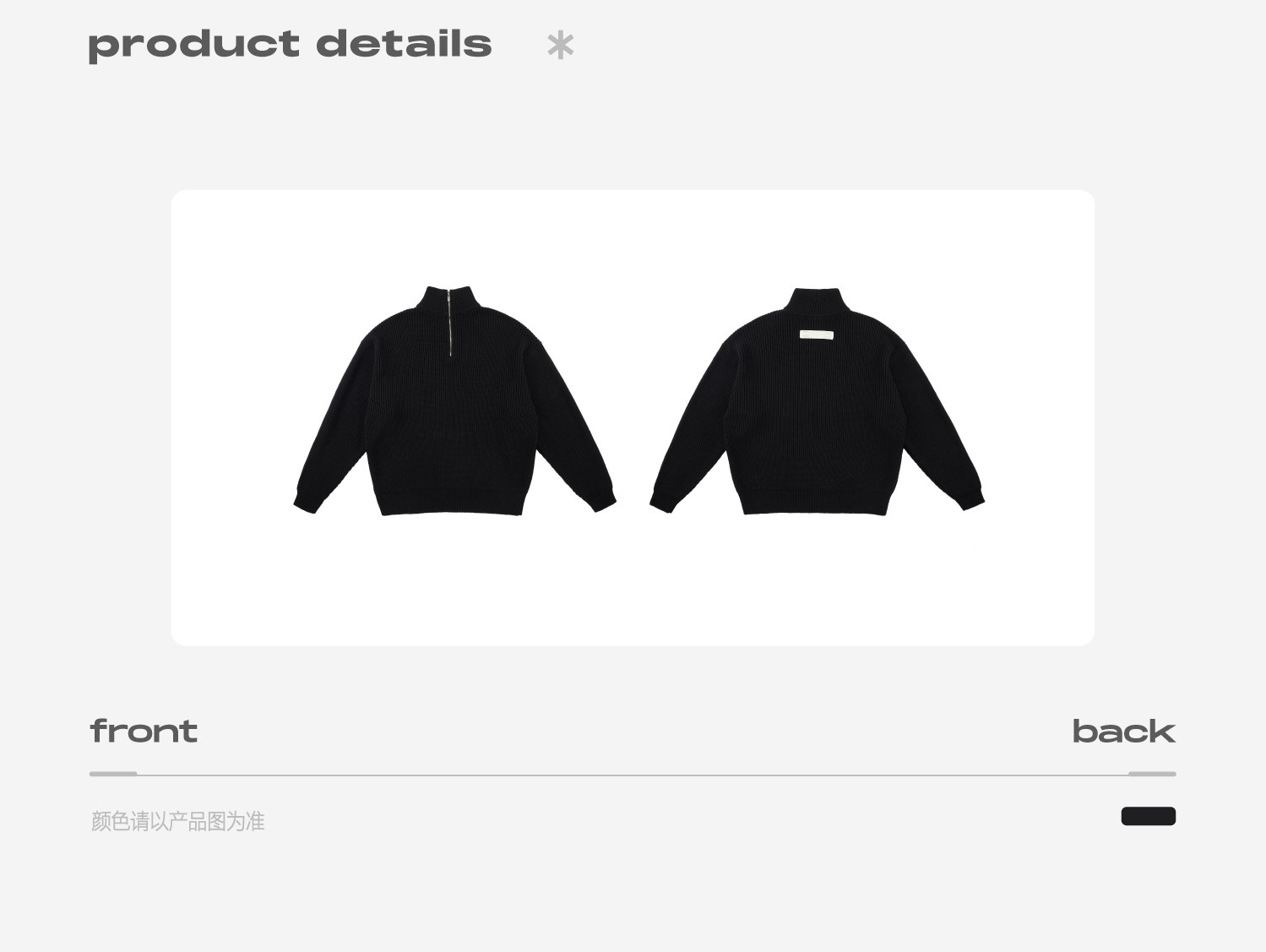Screen dimensions: 1266x952
Task: Click the white label patch on sweater back
Action: tap(817, 335)
